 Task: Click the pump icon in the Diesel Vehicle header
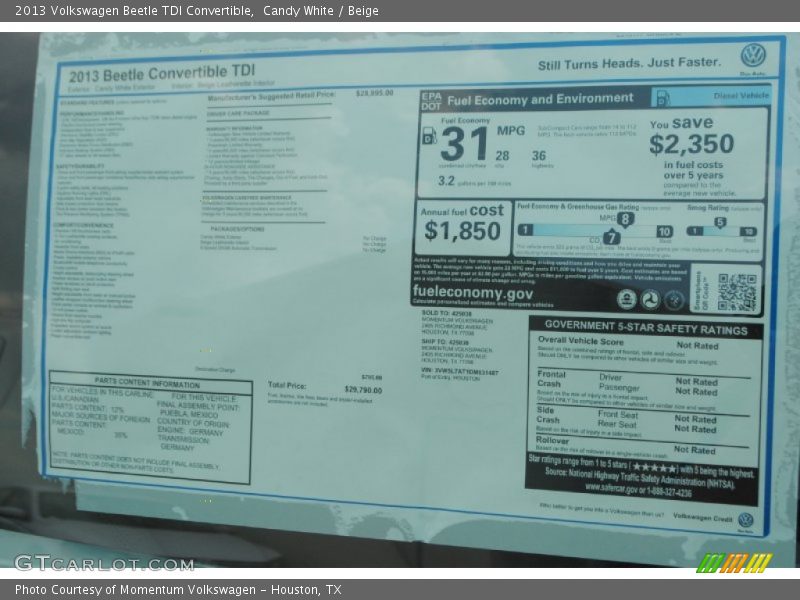(x=663, y=97)
